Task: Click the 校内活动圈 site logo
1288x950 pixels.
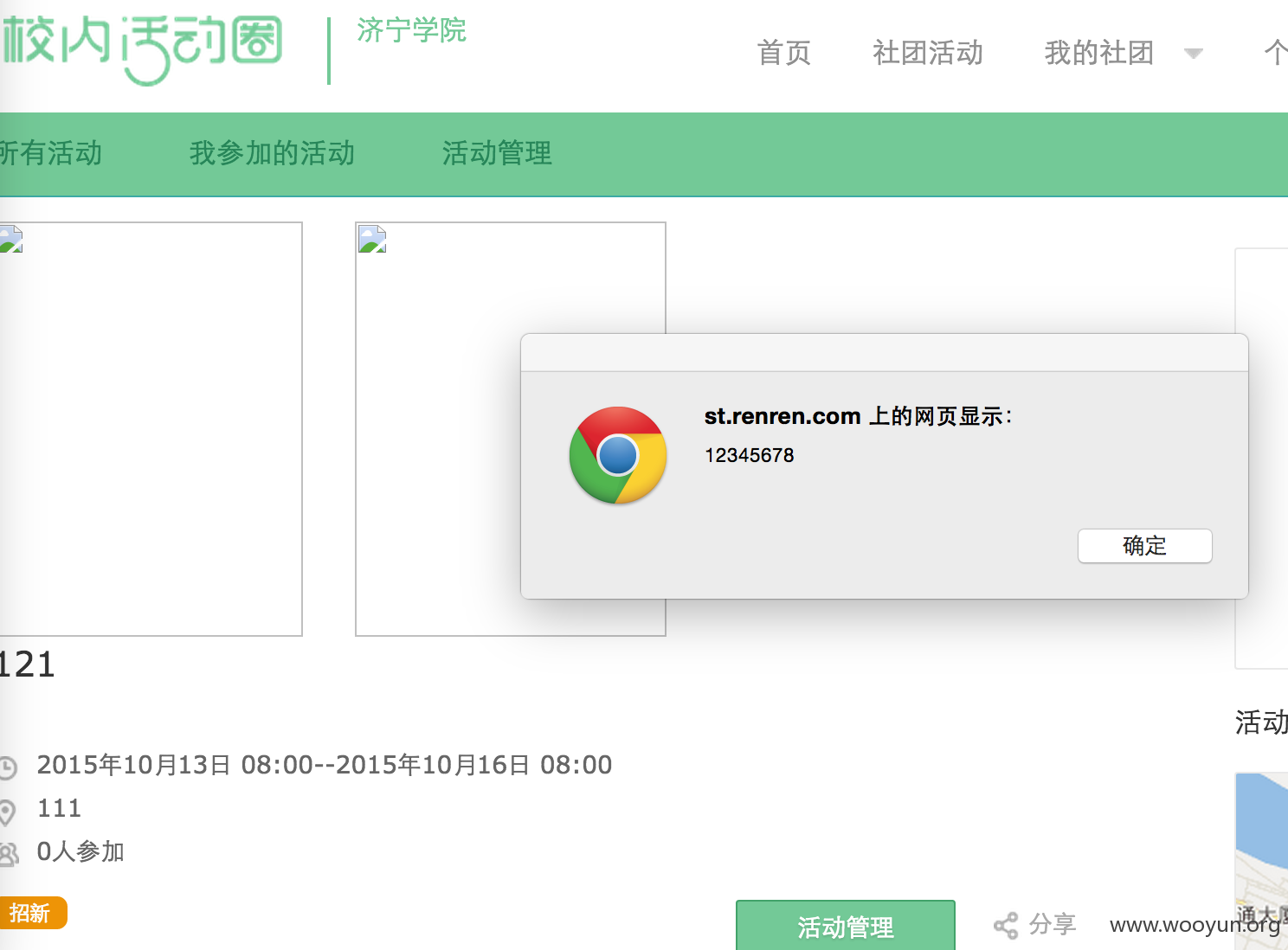Action: click(141, 50)
